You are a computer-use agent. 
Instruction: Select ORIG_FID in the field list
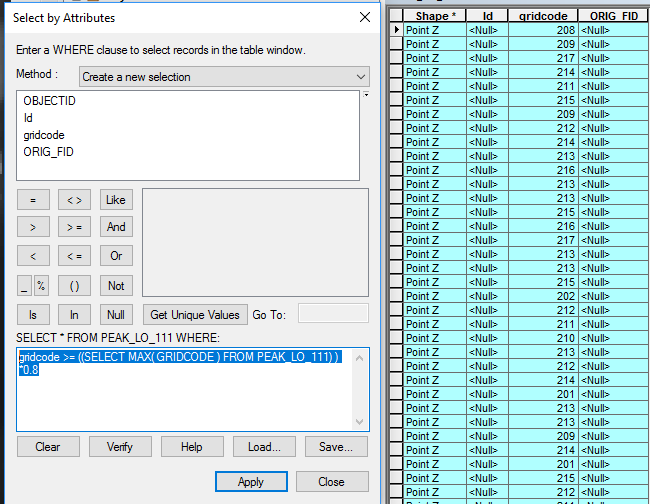(x=48, y=152)
